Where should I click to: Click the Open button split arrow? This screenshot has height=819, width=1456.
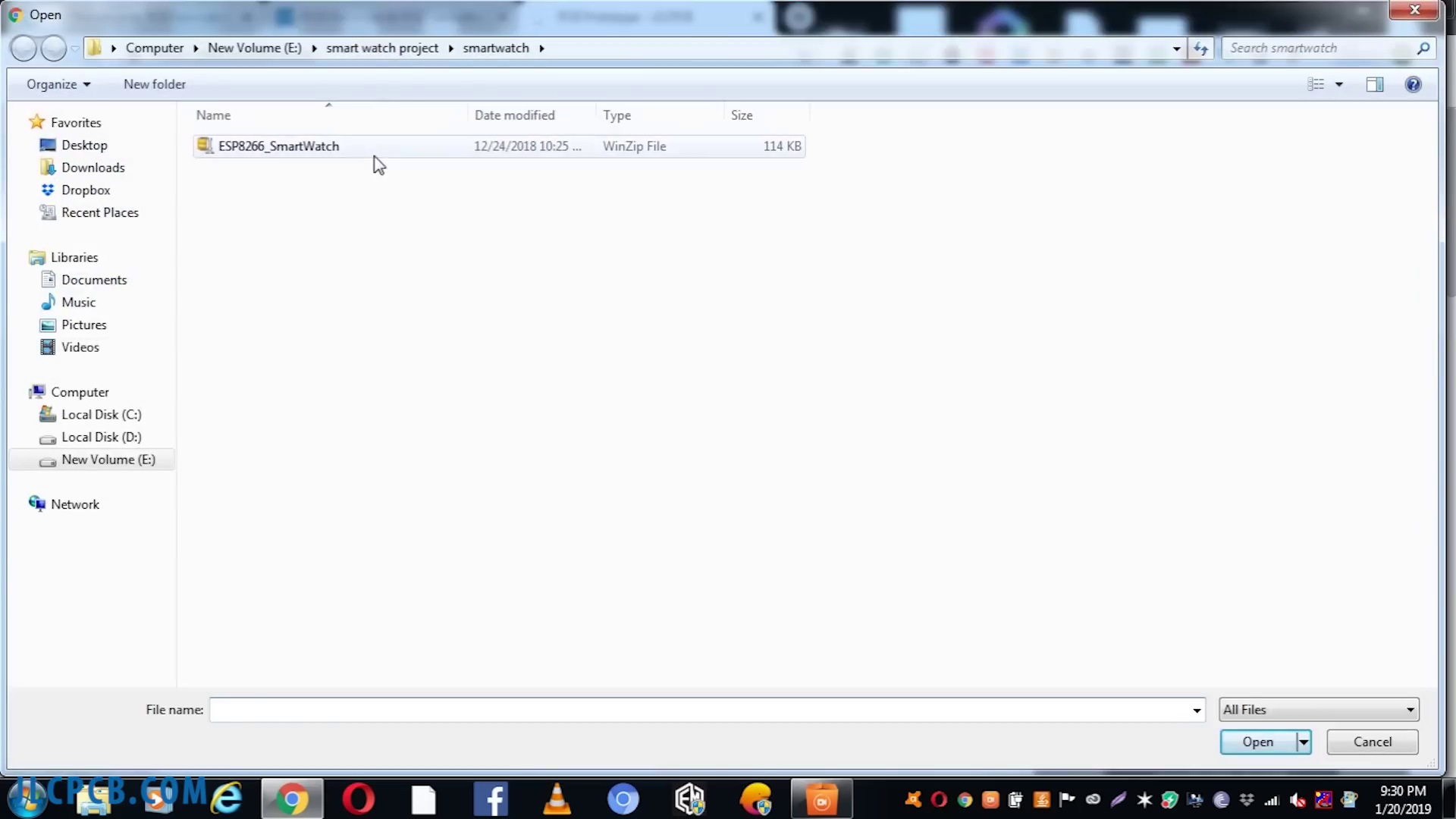point(1304,742)
